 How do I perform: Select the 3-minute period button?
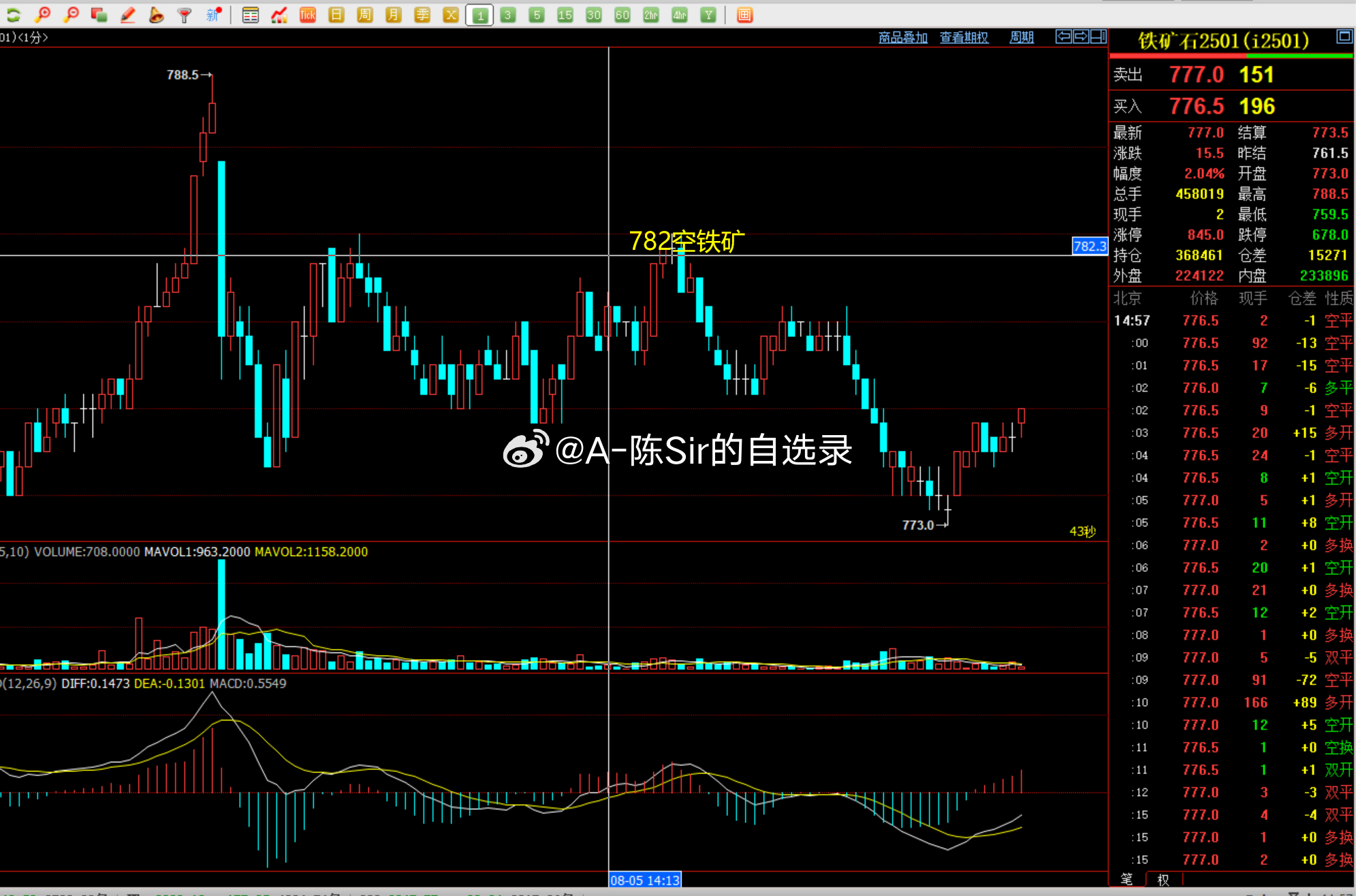click(508, 15)
